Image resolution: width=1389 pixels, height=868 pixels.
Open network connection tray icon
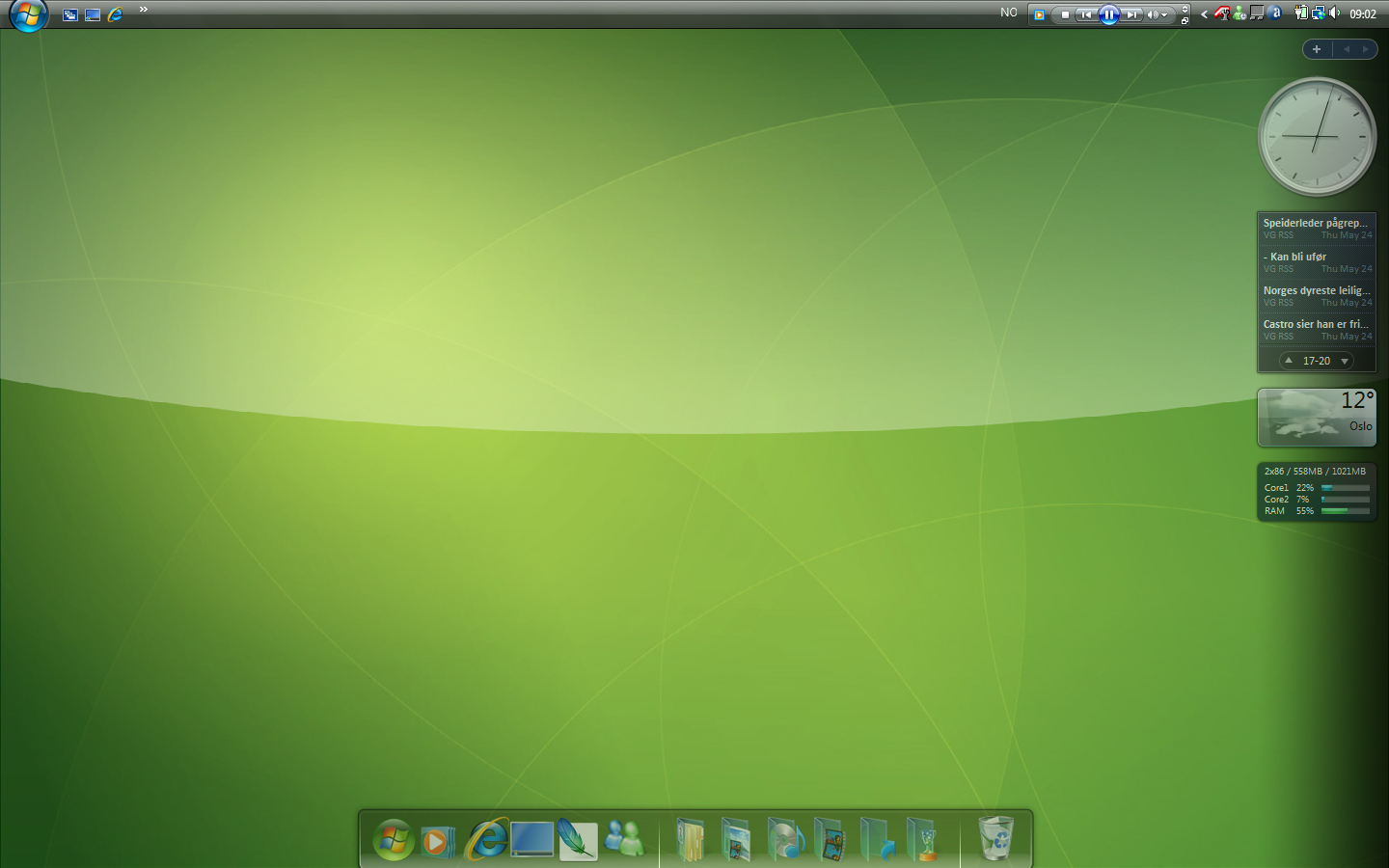click(1319, 14)
